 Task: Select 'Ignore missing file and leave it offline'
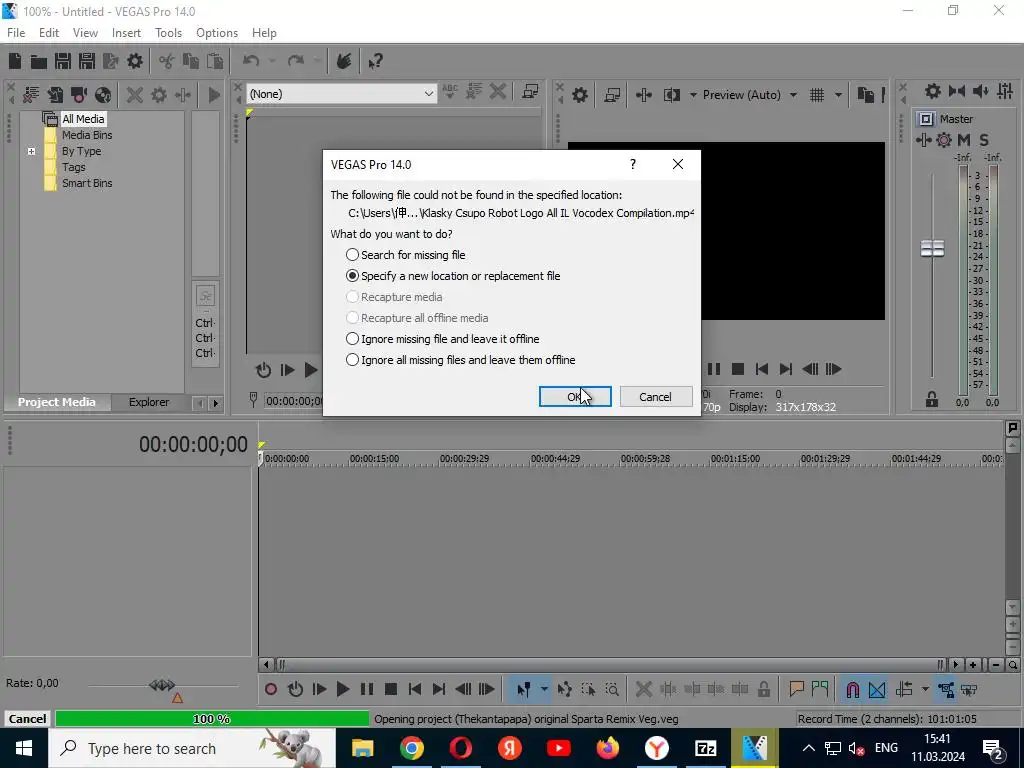tap(443, 339)
